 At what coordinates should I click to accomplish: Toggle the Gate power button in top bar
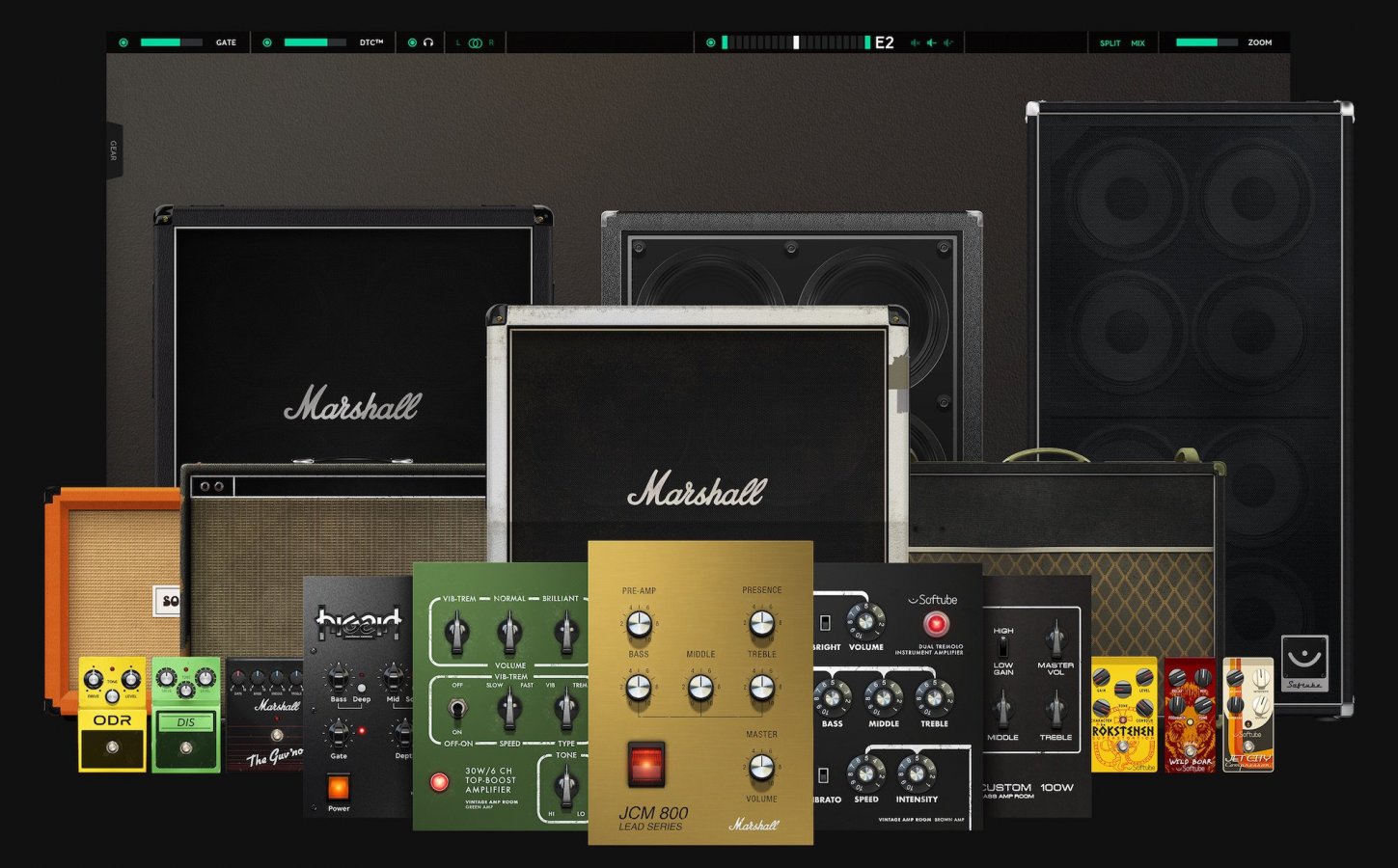pos(123,42)
